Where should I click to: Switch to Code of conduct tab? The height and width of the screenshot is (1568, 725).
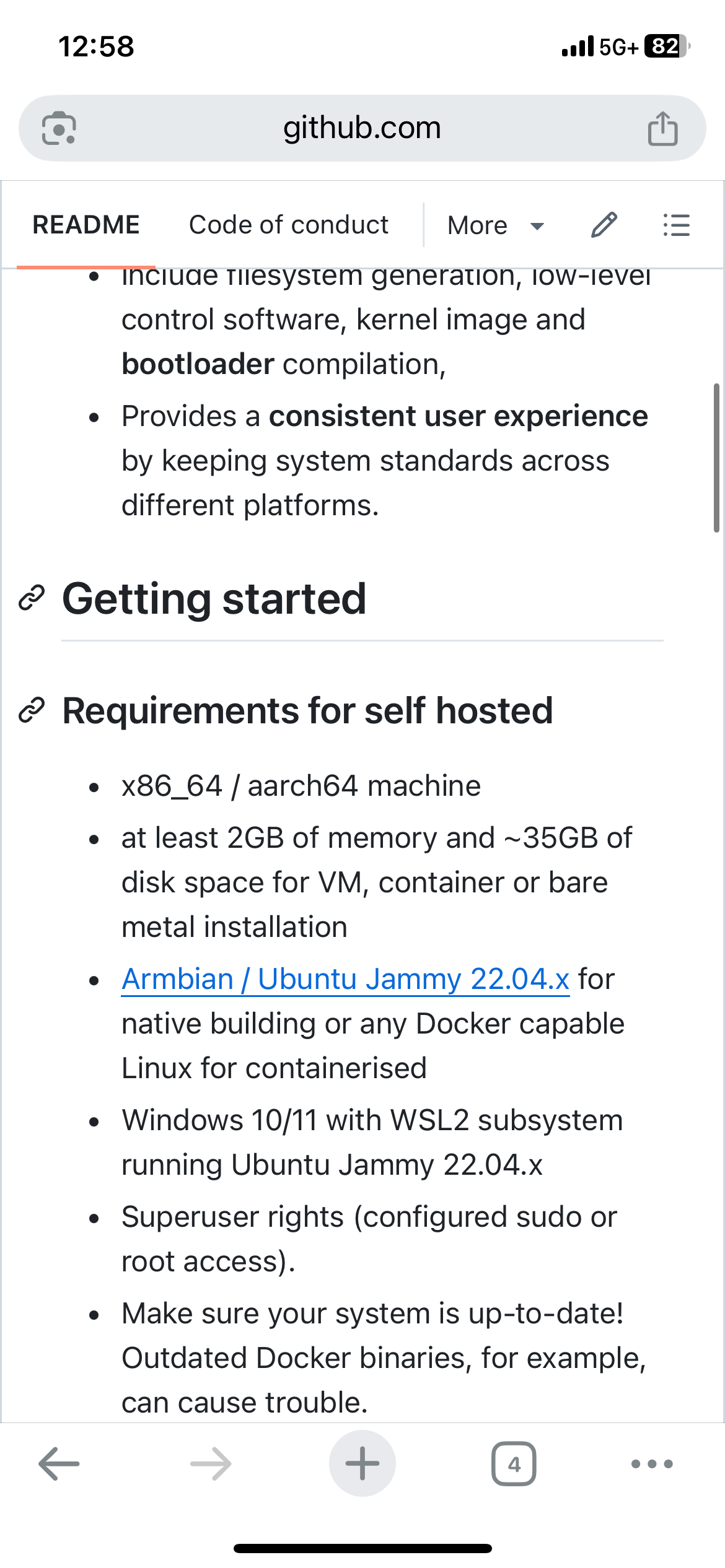(289, 225)
